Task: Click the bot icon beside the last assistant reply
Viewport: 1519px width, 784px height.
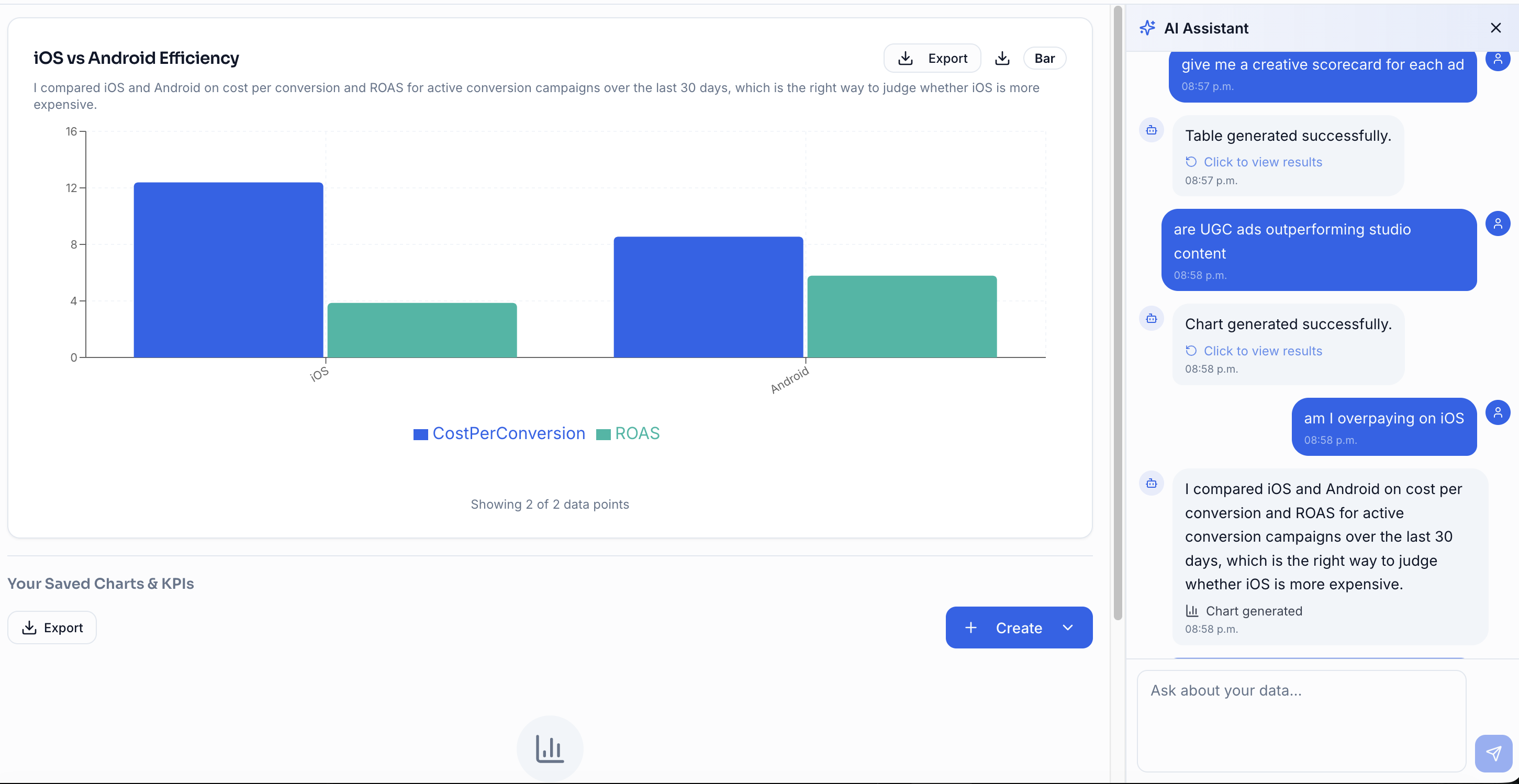Action: point(1152,484)
